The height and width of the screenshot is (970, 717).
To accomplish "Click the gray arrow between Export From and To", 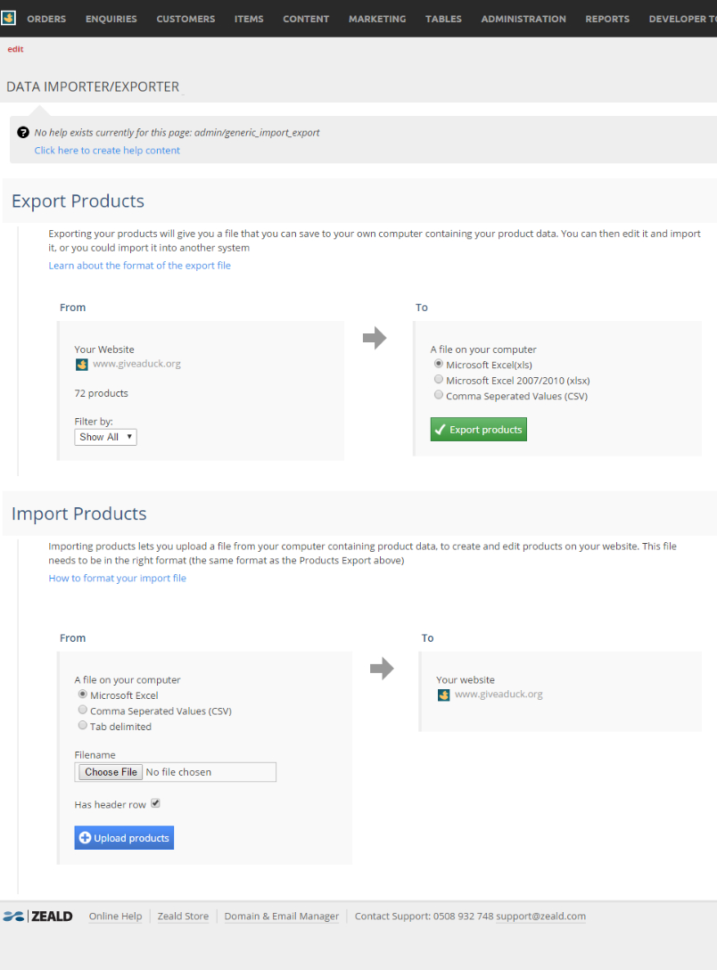I will coord(375,338).
